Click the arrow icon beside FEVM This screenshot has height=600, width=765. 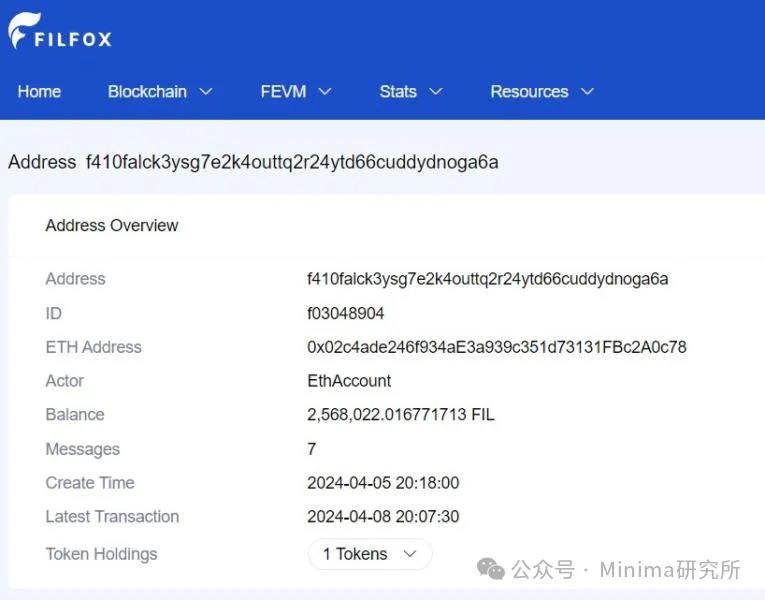click(x=324, y=91)
